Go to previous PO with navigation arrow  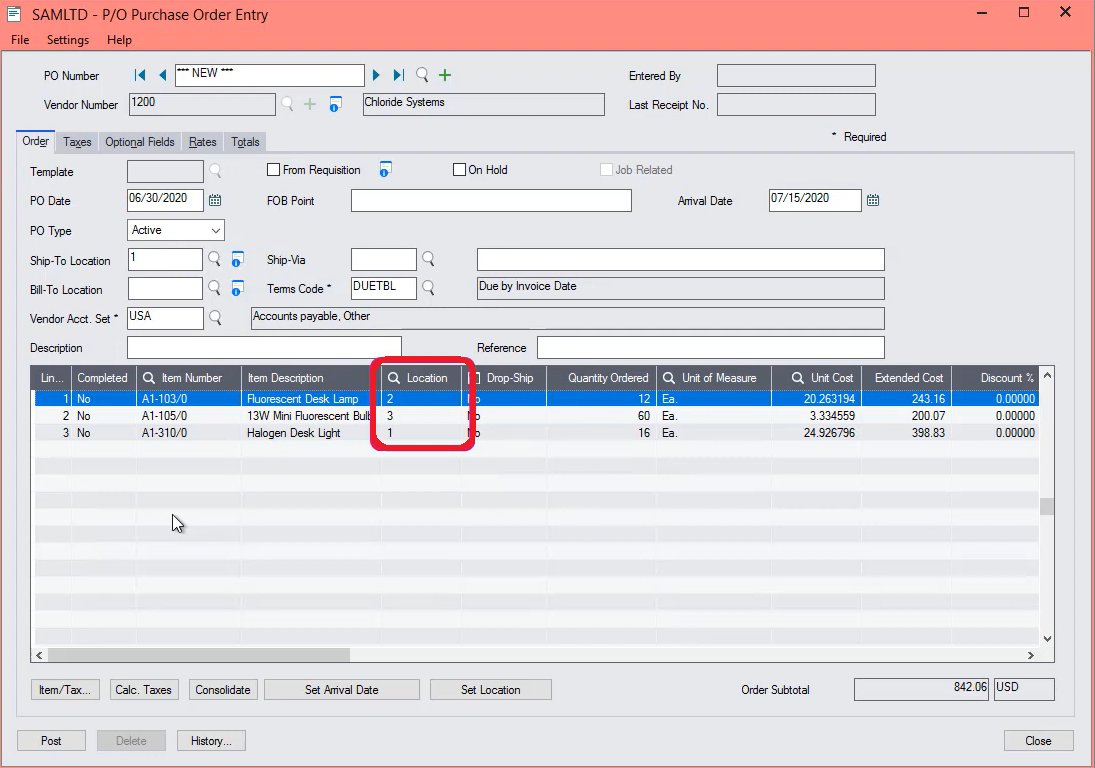(x=162, y=75)
